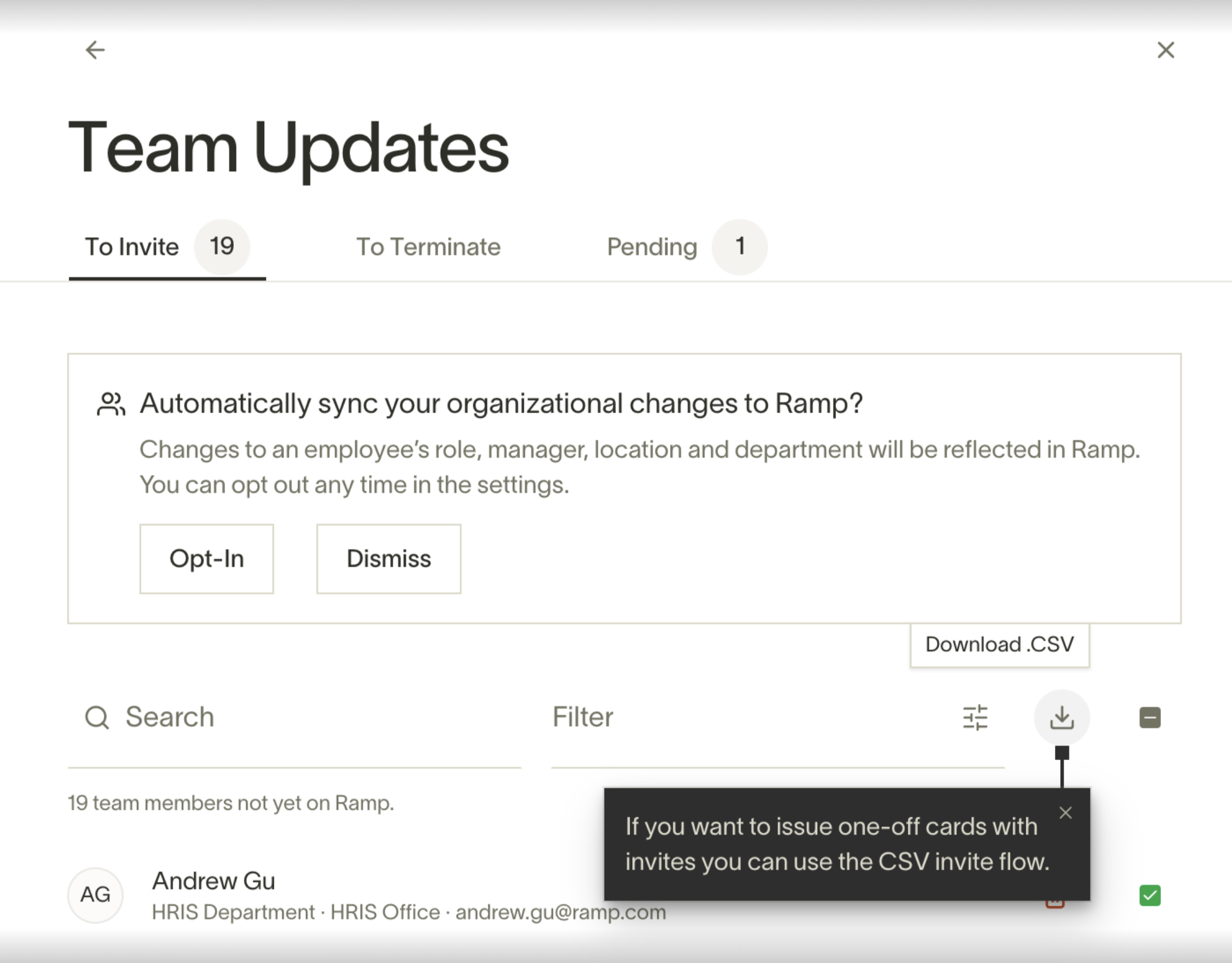Viewport: 1232px width, 963px height.
Task: Click the AG avatar for Andrew Gu
Action: point(95,895)
